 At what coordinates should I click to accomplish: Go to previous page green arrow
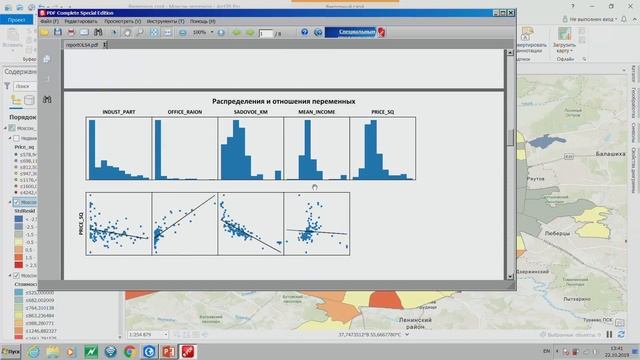pos(237,32)
